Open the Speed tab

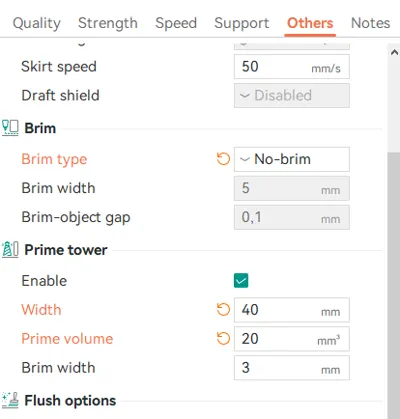pyautogui.click(x=176, y=23)
